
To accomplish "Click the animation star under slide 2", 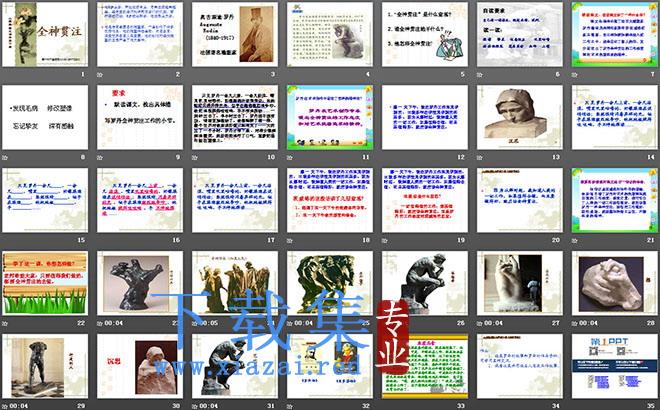I will pos(100,75).
